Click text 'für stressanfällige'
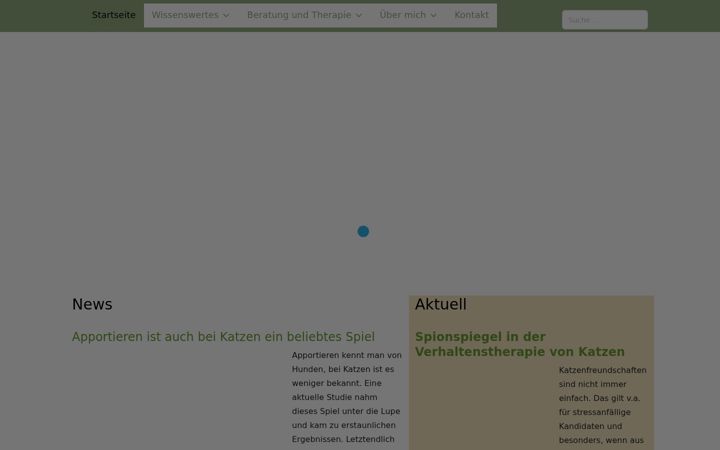Viewport: 720px width, 450px height. click(x=595, y=412)
